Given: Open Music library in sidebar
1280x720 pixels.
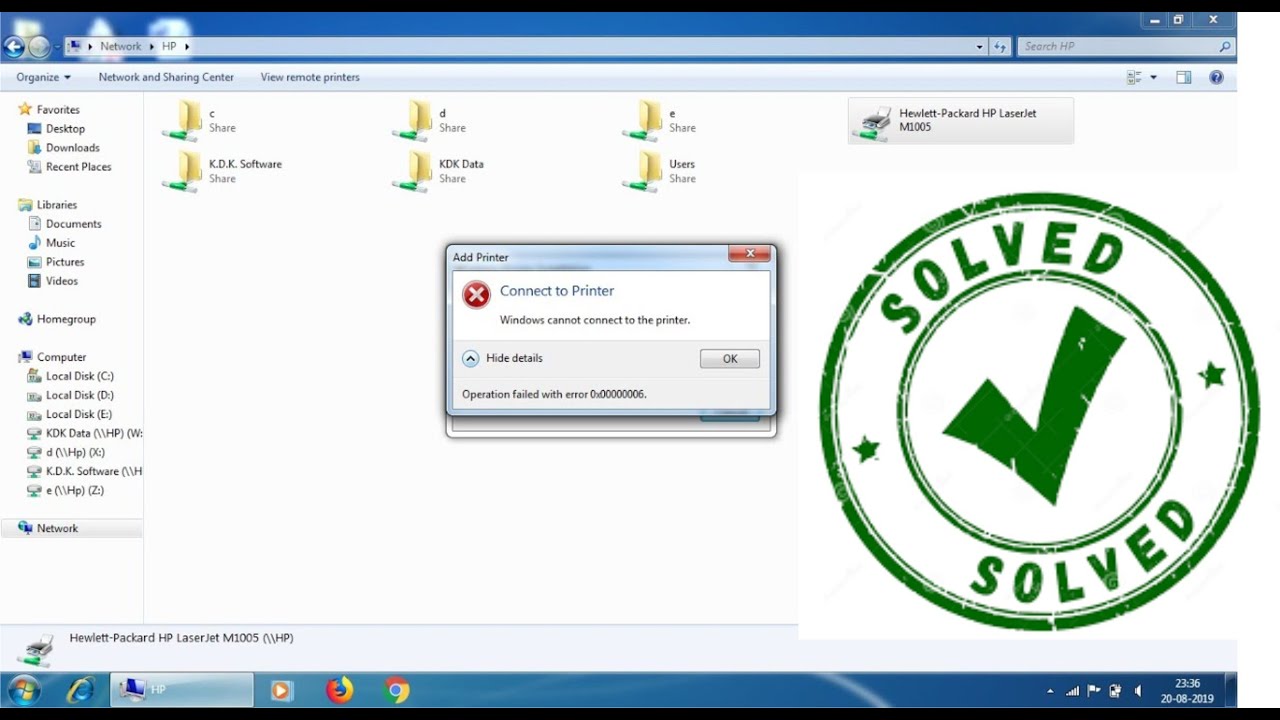Looking at the screenshot, I should coord(60,243).
